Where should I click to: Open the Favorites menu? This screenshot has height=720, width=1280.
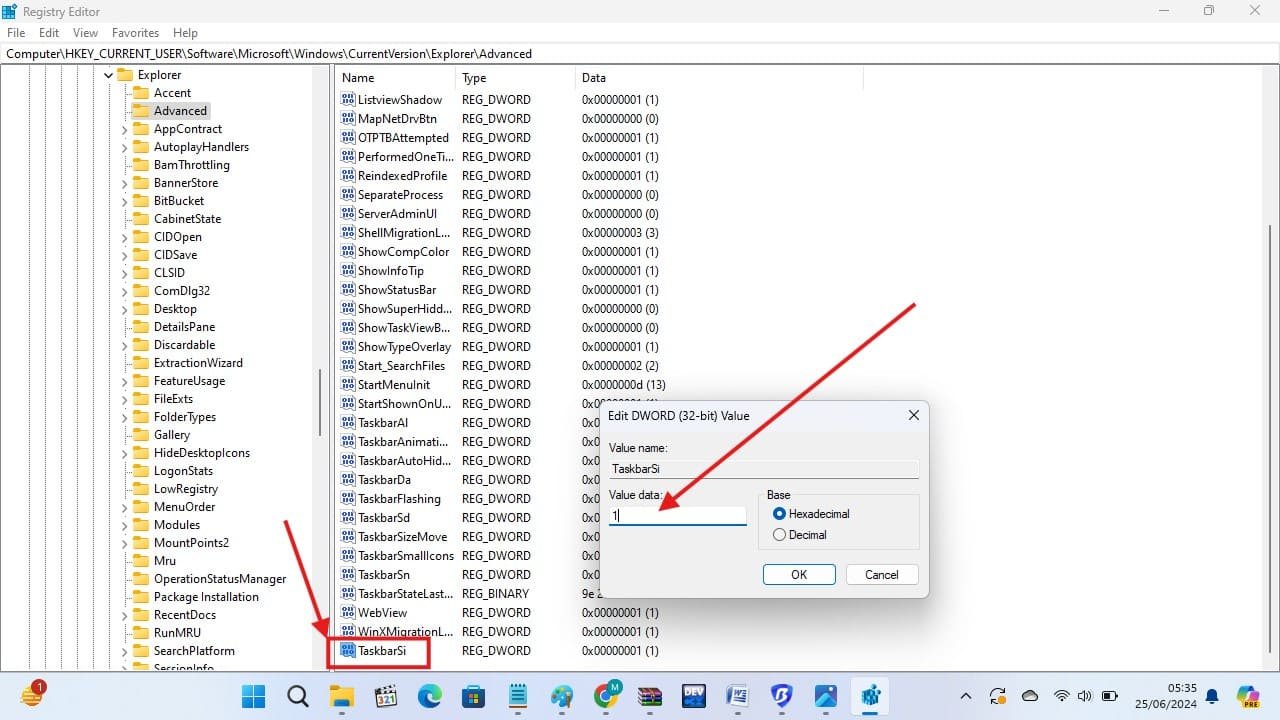pyautogui.click(x=135, y=32)
